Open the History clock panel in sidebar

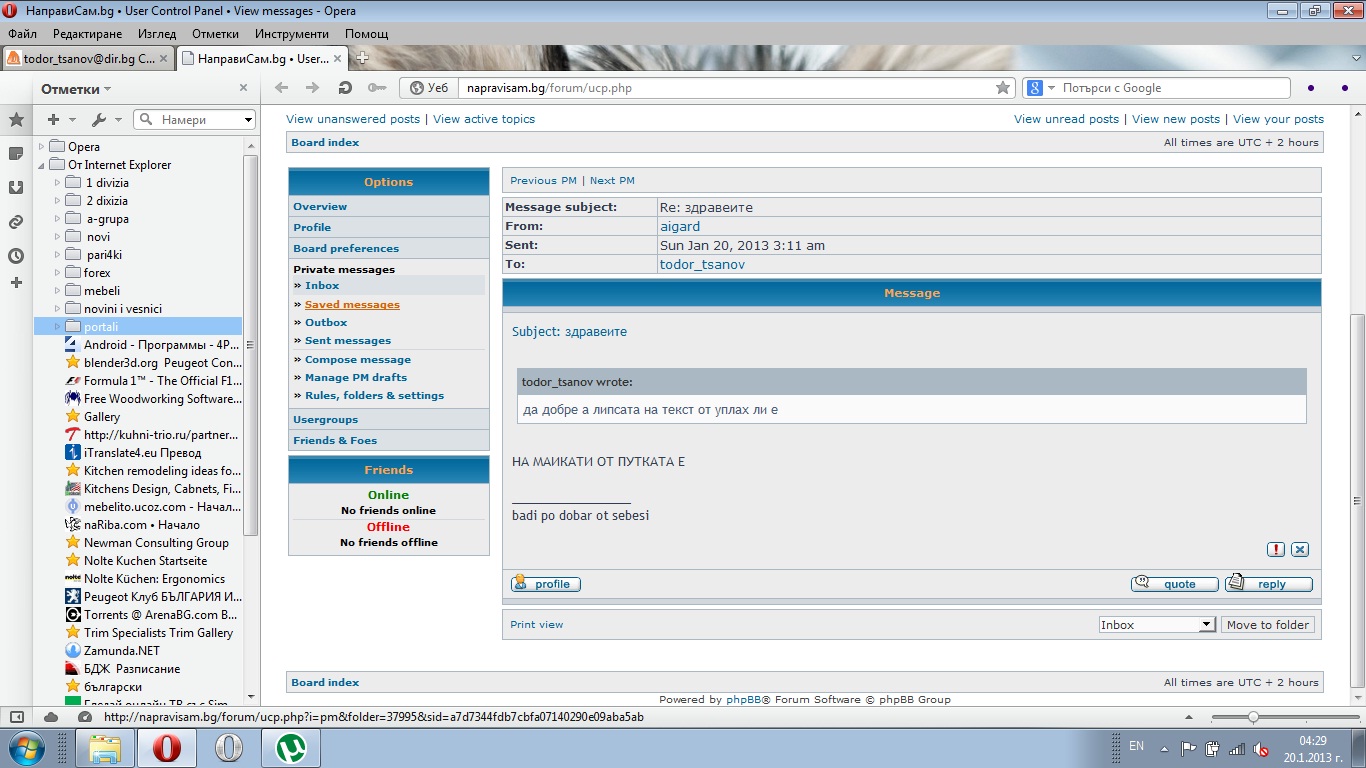click(16, 256)
